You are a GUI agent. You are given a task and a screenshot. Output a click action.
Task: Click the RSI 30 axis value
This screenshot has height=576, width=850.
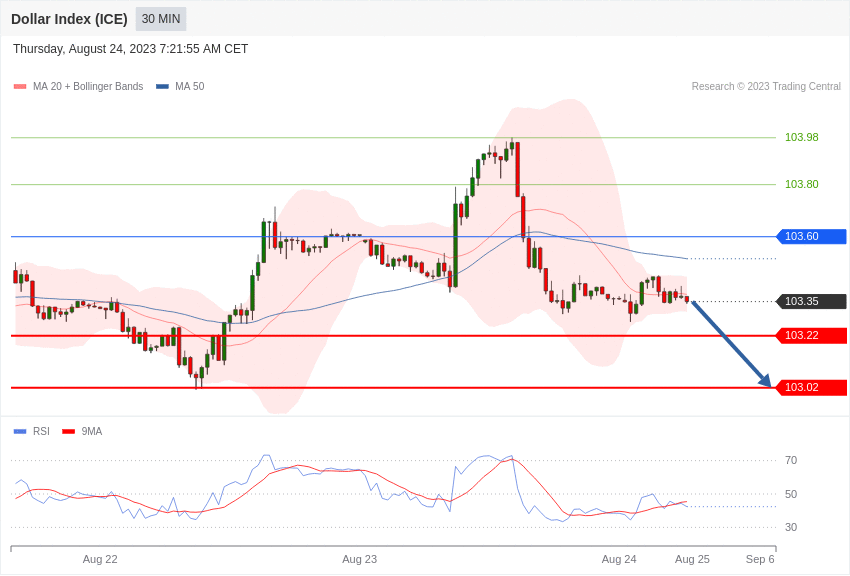click(x=791, y=527)
